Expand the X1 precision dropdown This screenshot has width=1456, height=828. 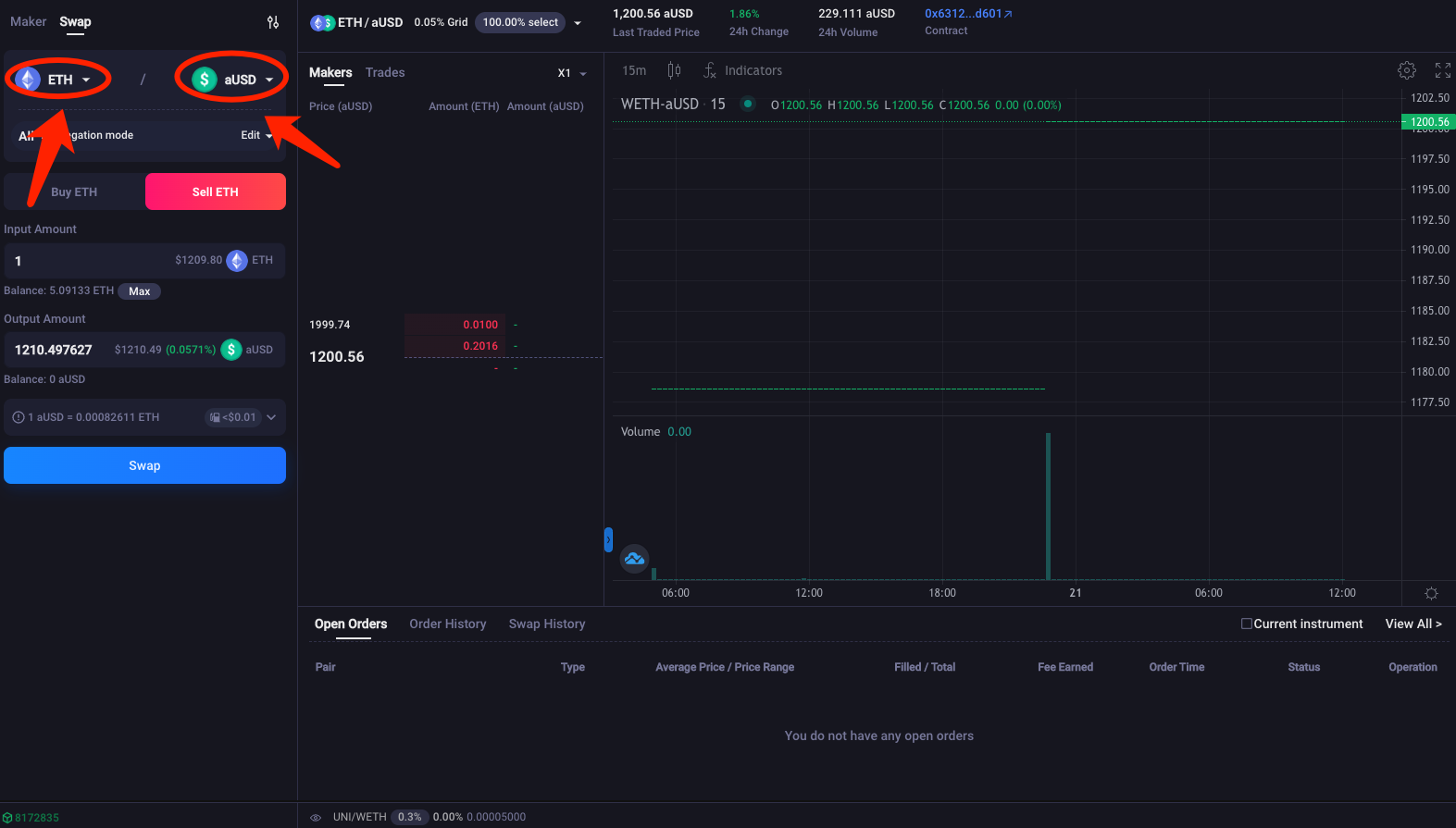pyautogui.click(x=572, y=73)
